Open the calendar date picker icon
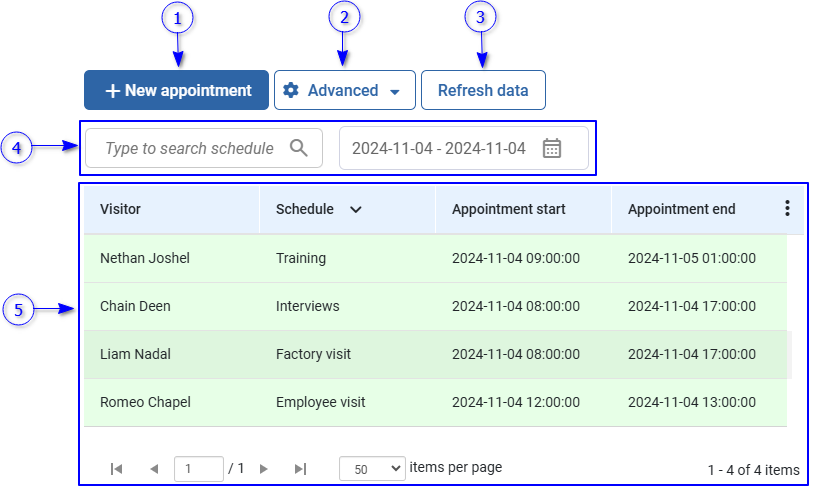 tap(552, 148)
